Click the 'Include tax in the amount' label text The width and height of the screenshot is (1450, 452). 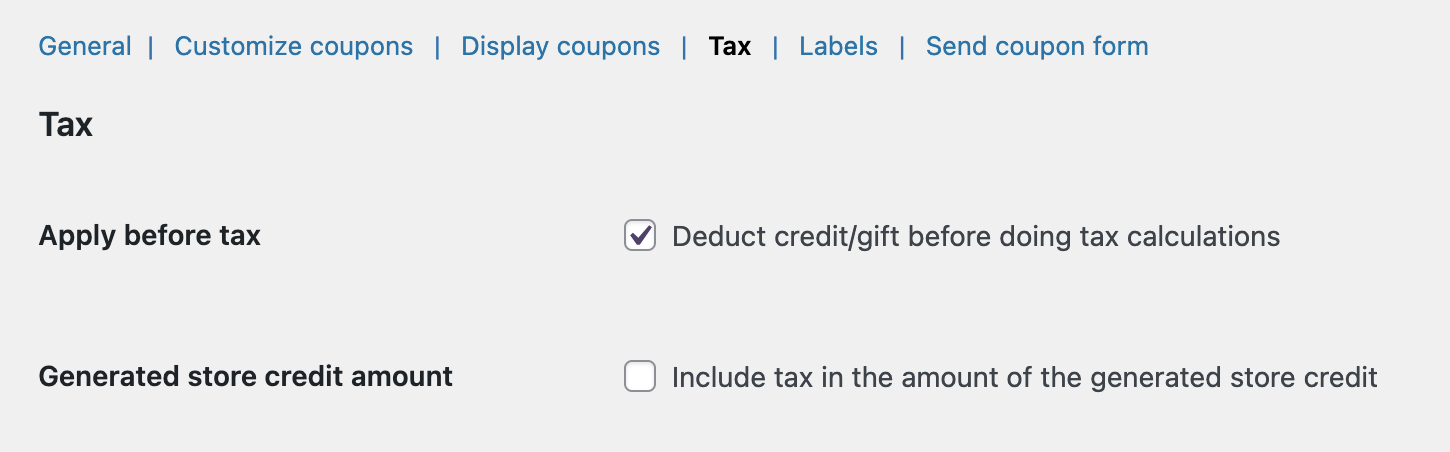pos(1024,377)
